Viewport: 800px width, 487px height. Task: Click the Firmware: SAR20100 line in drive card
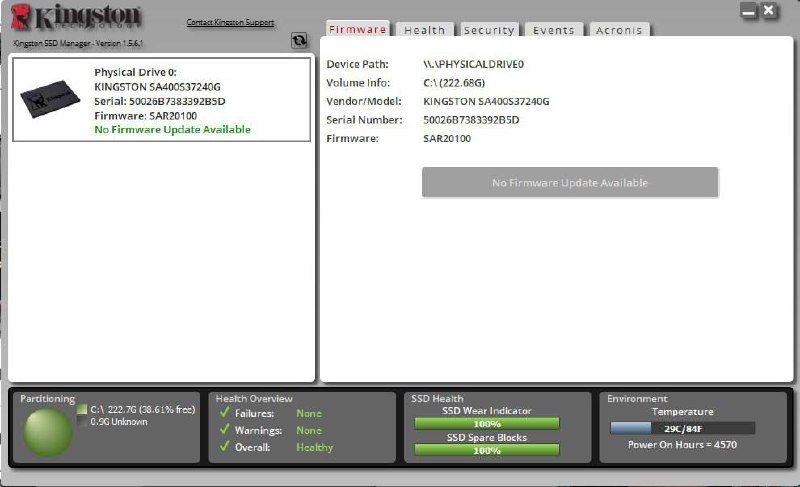coord(145,116)
